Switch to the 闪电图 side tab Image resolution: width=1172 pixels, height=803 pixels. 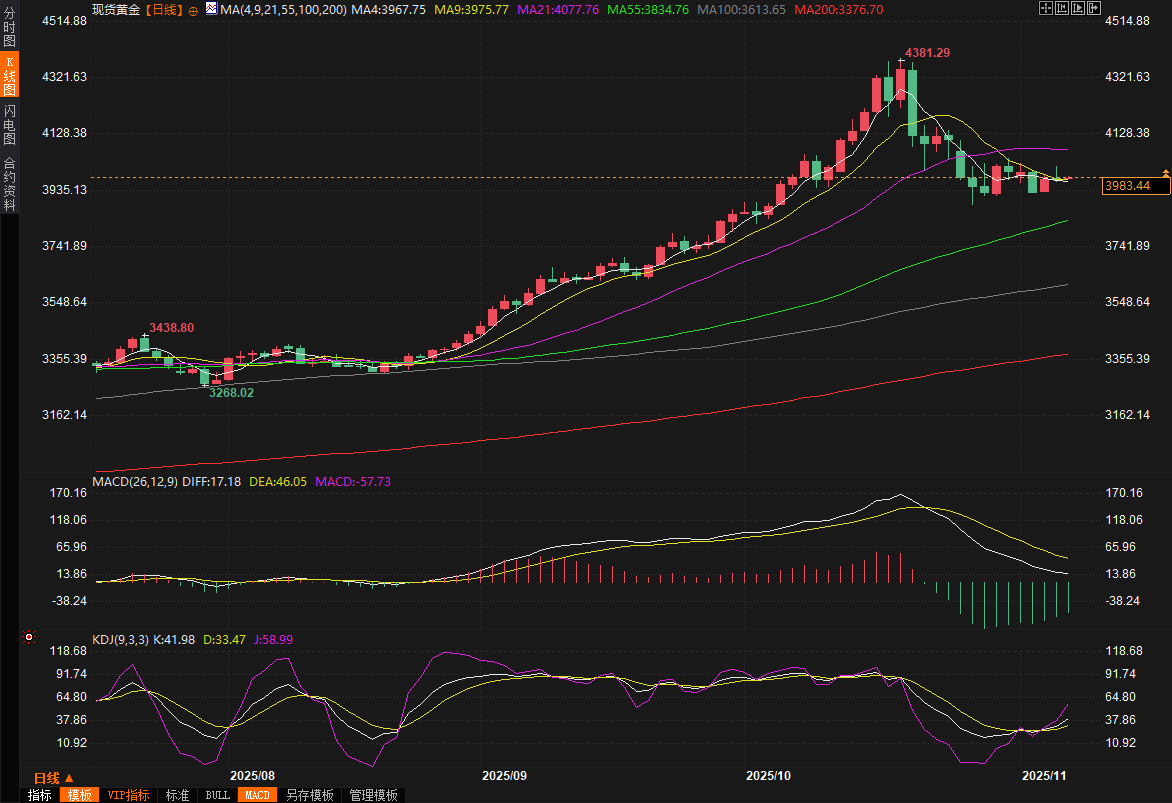coord(9,125)
